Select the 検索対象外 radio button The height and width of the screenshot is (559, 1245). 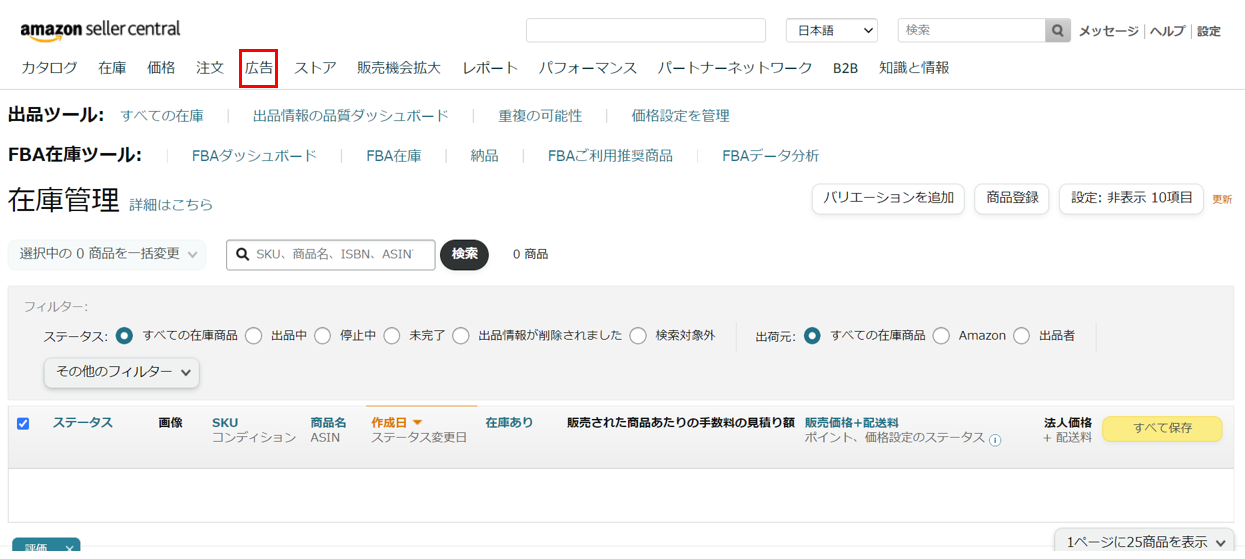point(638,336)
